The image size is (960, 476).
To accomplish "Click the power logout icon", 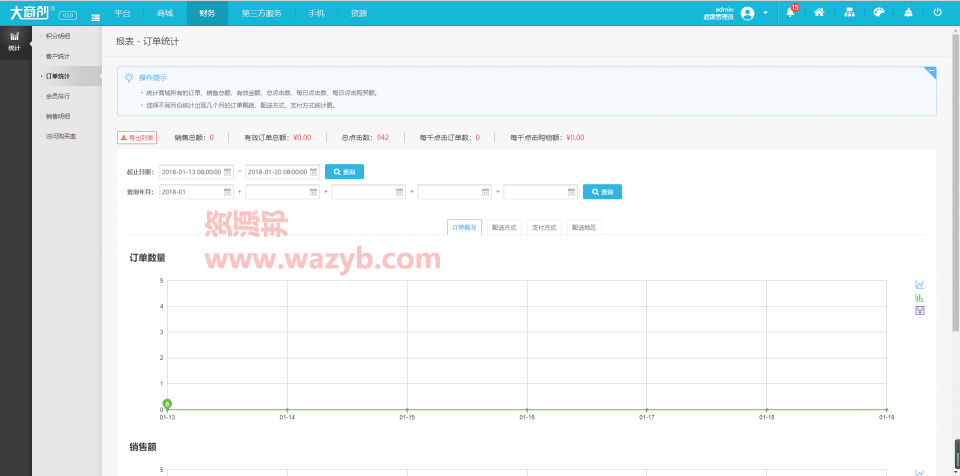I will pyautogui.click(x=937, y=12).
